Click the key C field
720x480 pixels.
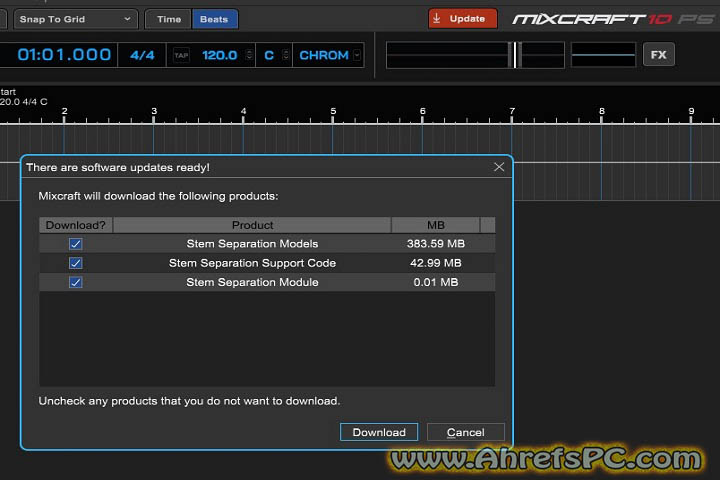(269, 56)
